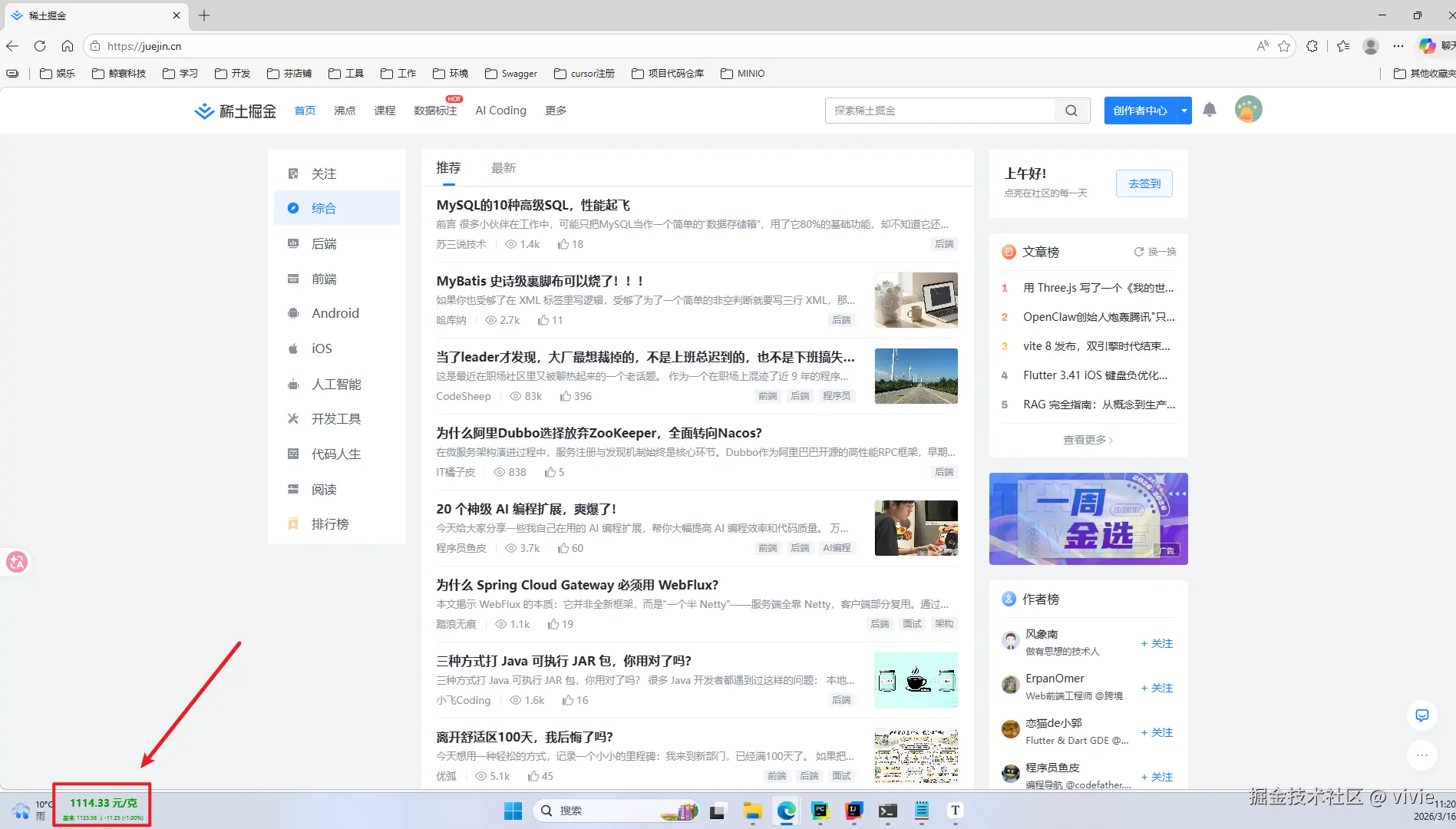Open the 沸点 menu item
Image resolution: width=1456 pixels, height=829 pixels.
click(344, 110)
